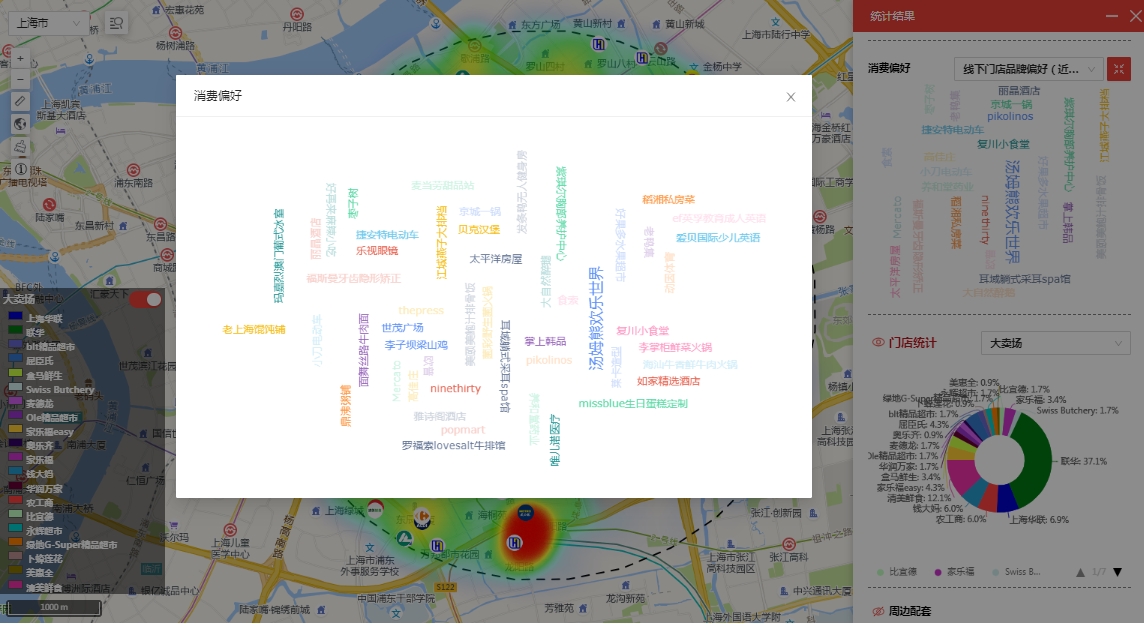Click 统计结果 panel header title

(x=892, y=16)
